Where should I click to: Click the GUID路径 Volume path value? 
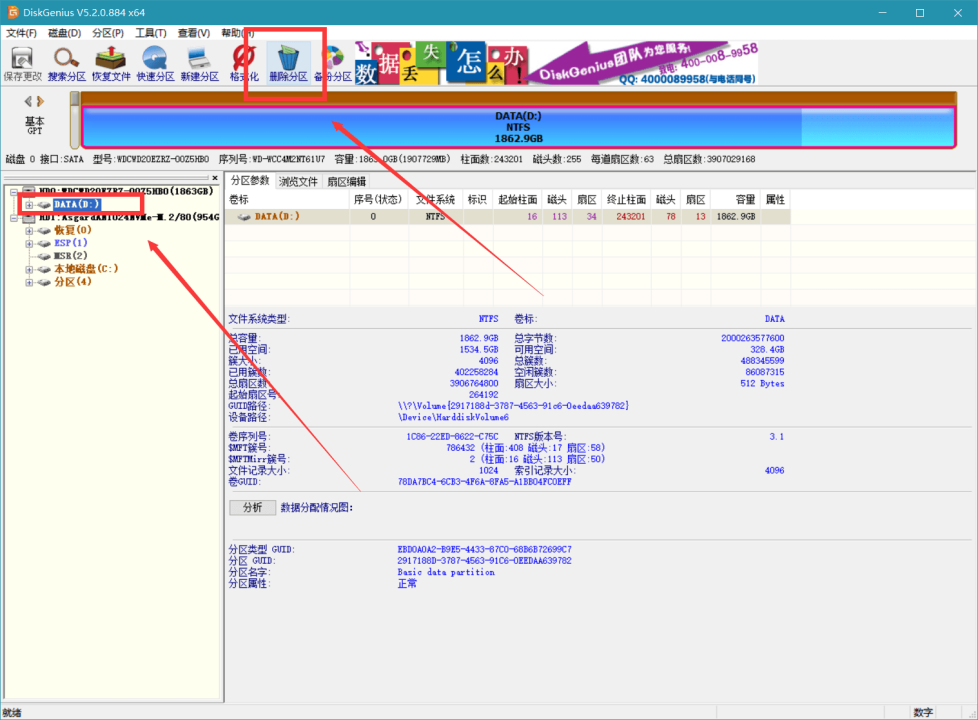click(513, 406)
